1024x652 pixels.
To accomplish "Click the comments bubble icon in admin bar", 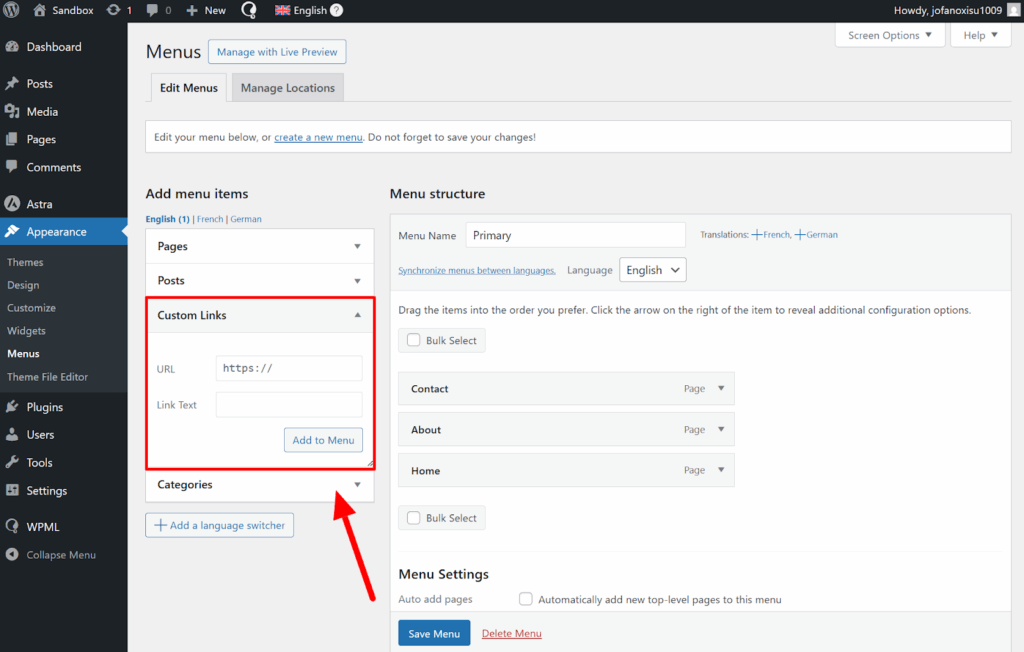I will tap(152, 10).
